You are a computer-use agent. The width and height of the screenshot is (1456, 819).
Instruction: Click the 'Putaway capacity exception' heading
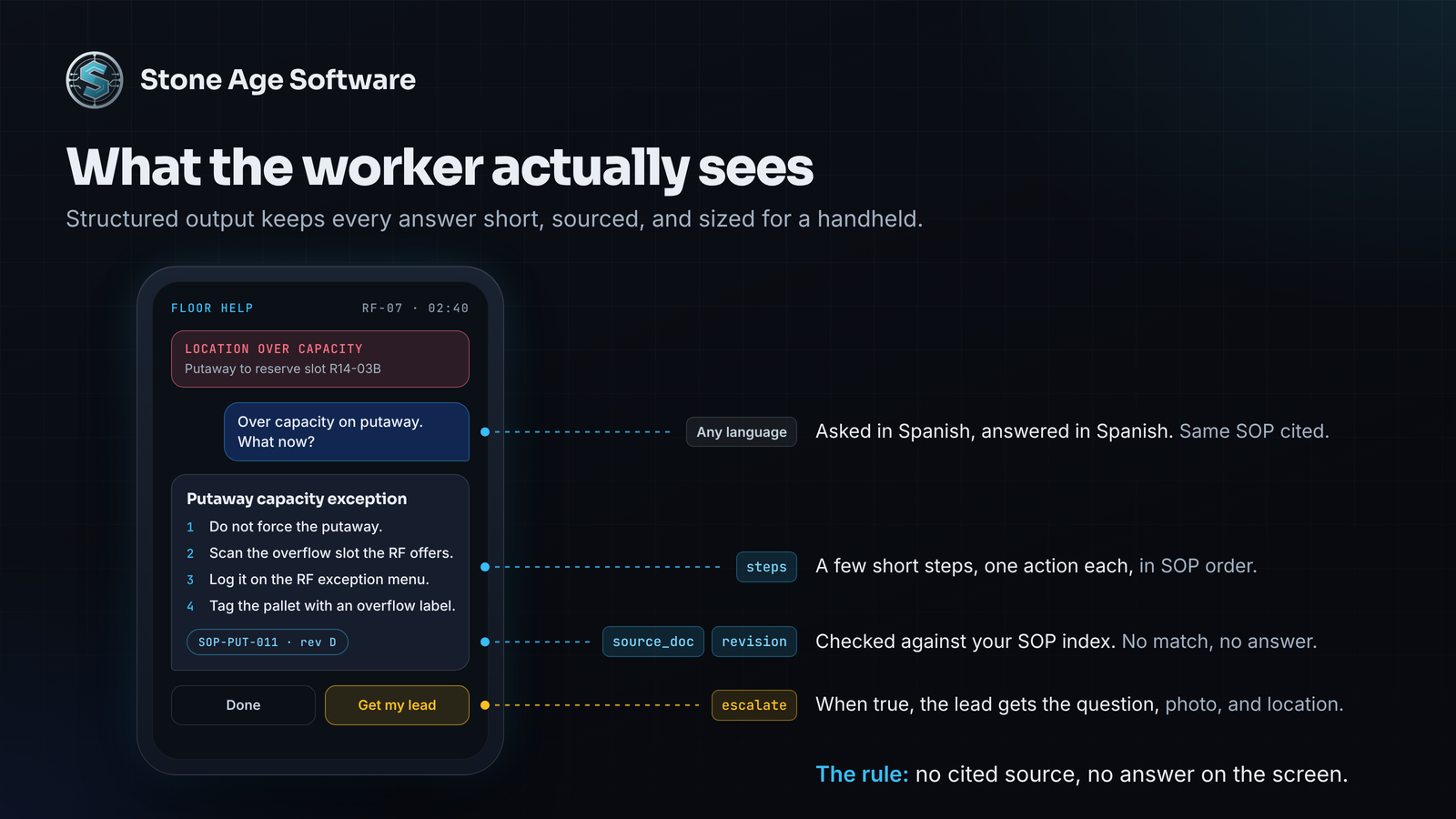pos(297,499)
